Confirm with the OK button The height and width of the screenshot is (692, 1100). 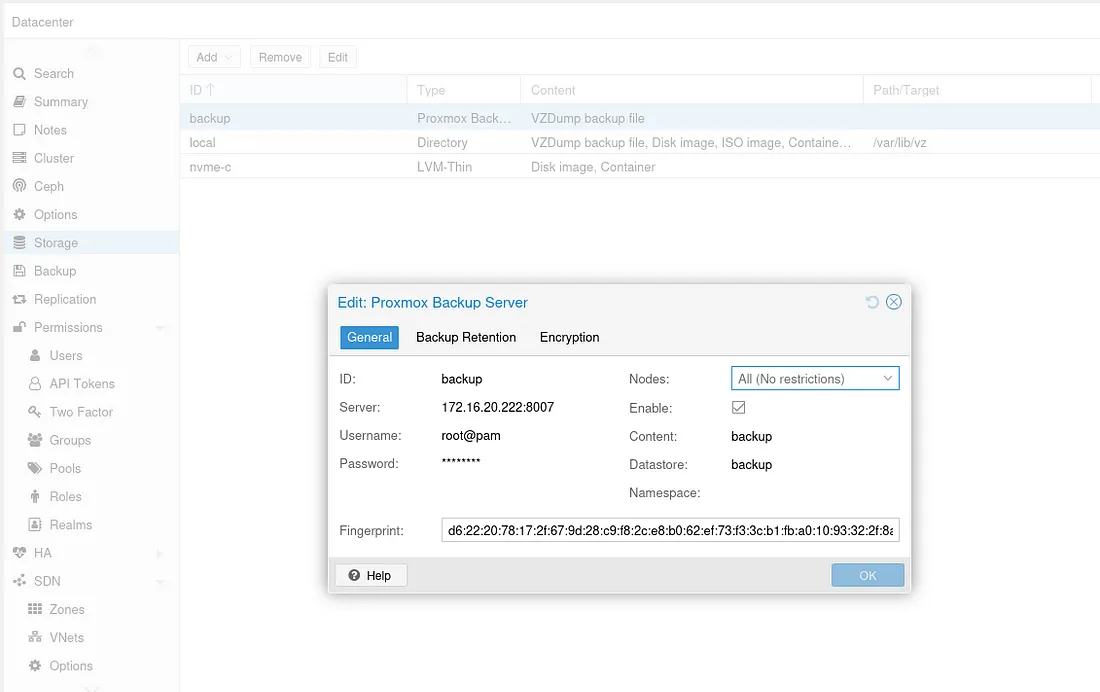pos(868,575)
